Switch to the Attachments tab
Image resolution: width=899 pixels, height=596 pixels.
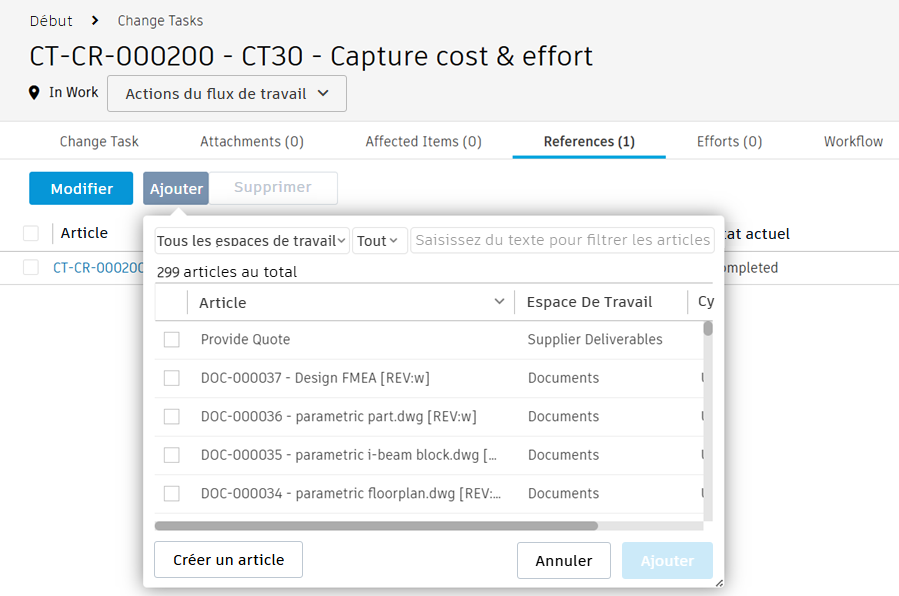click(x=251, y=141)
